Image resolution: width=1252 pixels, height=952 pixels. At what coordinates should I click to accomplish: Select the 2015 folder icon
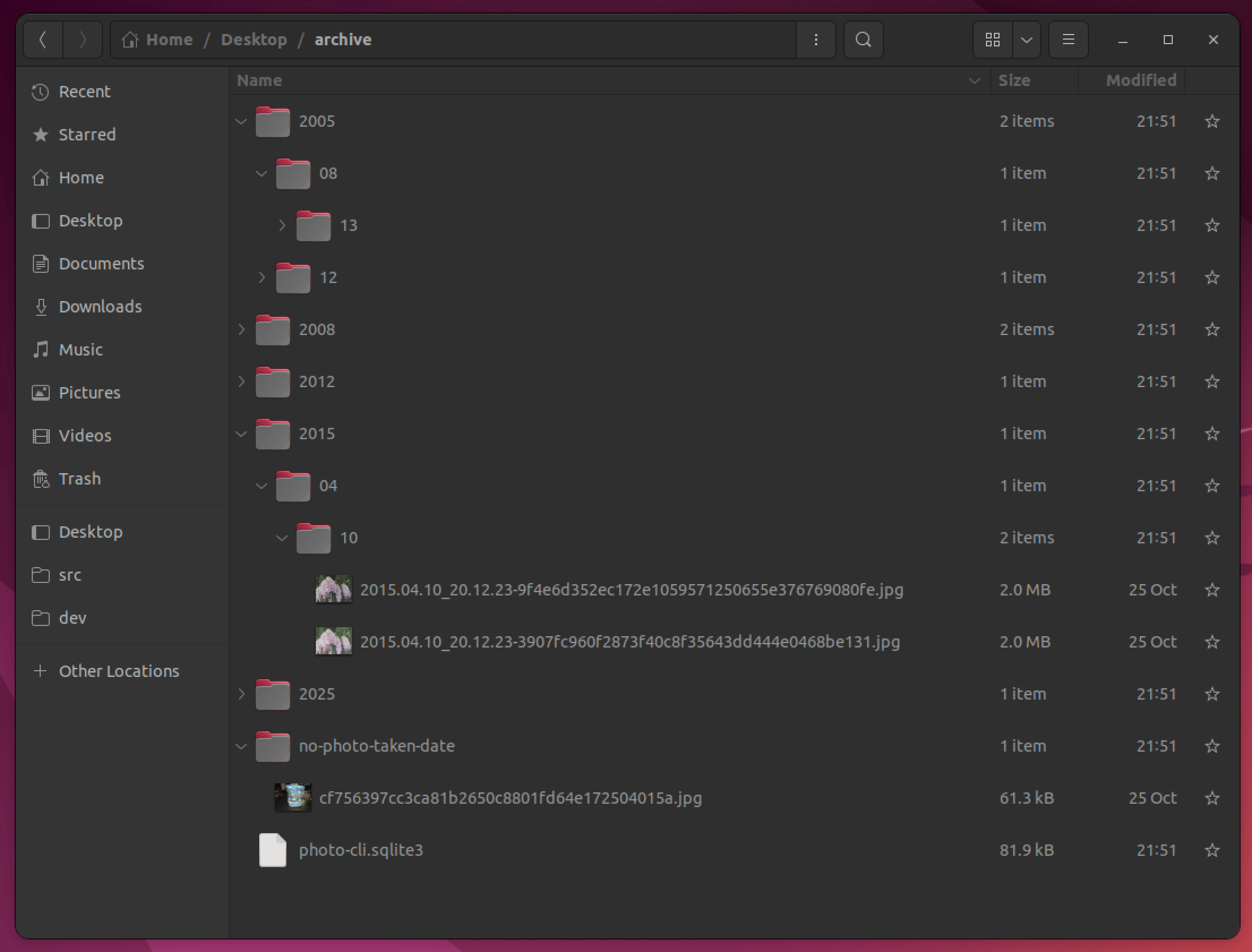(x=272, y=434)
